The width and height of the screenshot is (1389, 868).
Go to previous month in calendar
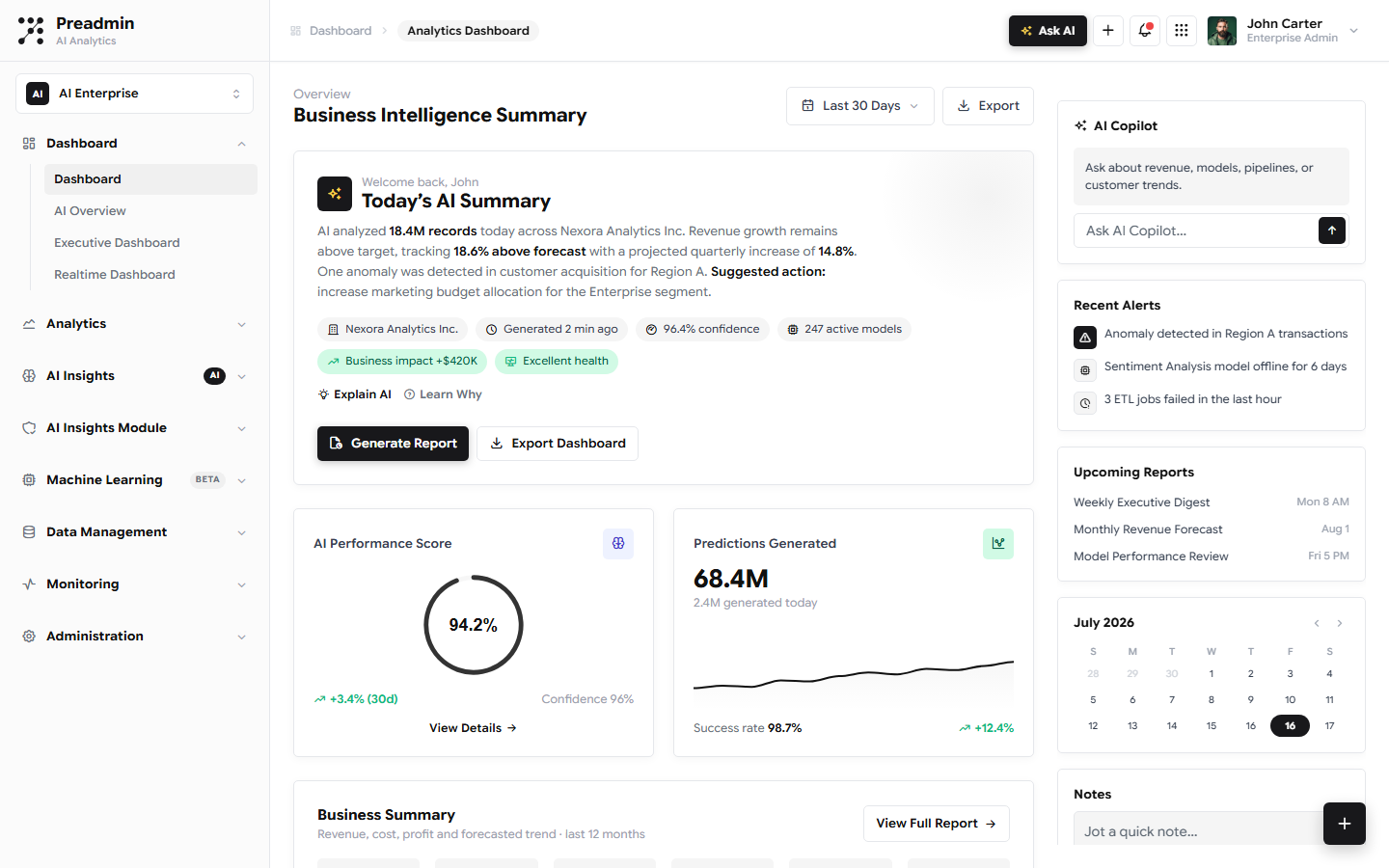click(x=1317, y=623)
